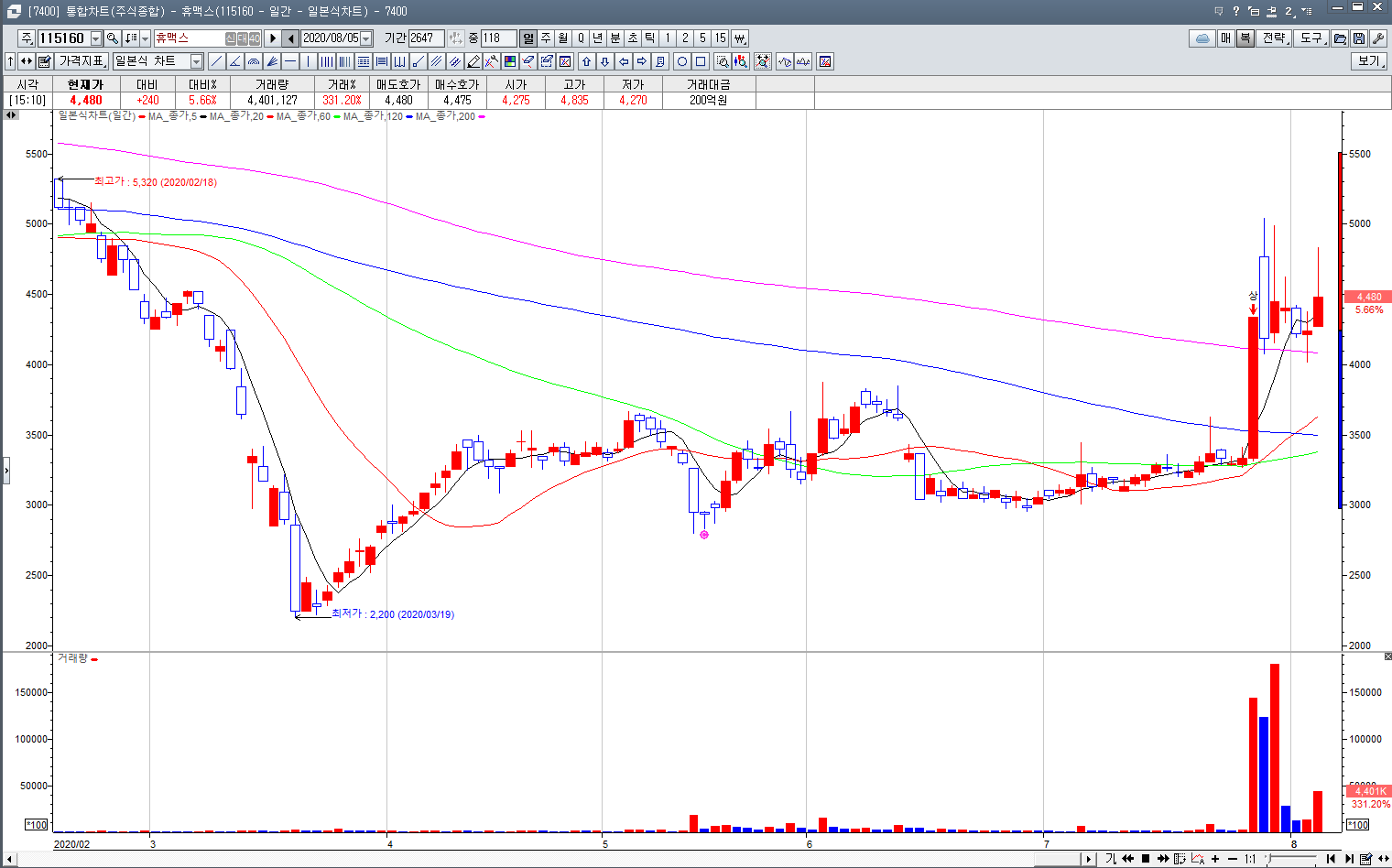The image size is (1392, 868).
Task: Select the rectangle shape tool
Action: coord(701,61)
